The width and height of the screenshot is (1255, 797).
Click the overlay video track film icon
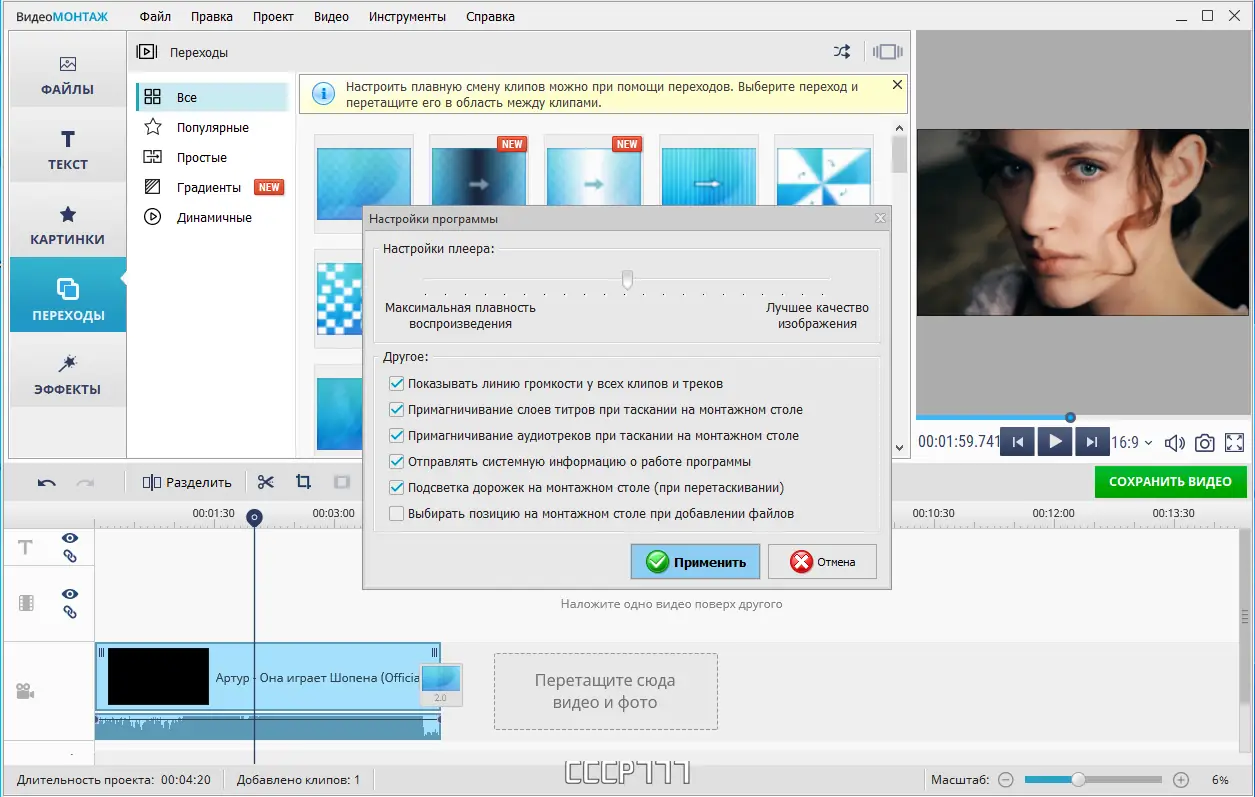(26, 603)
